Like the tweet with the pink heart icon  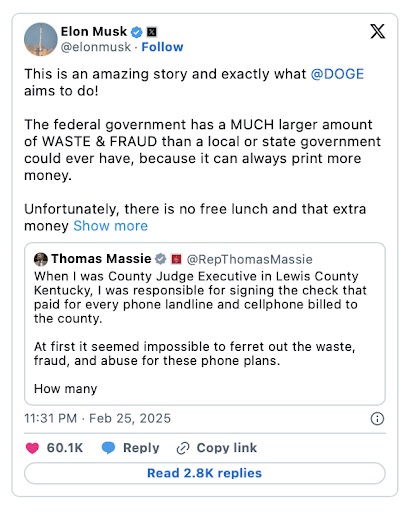point(32,448)
